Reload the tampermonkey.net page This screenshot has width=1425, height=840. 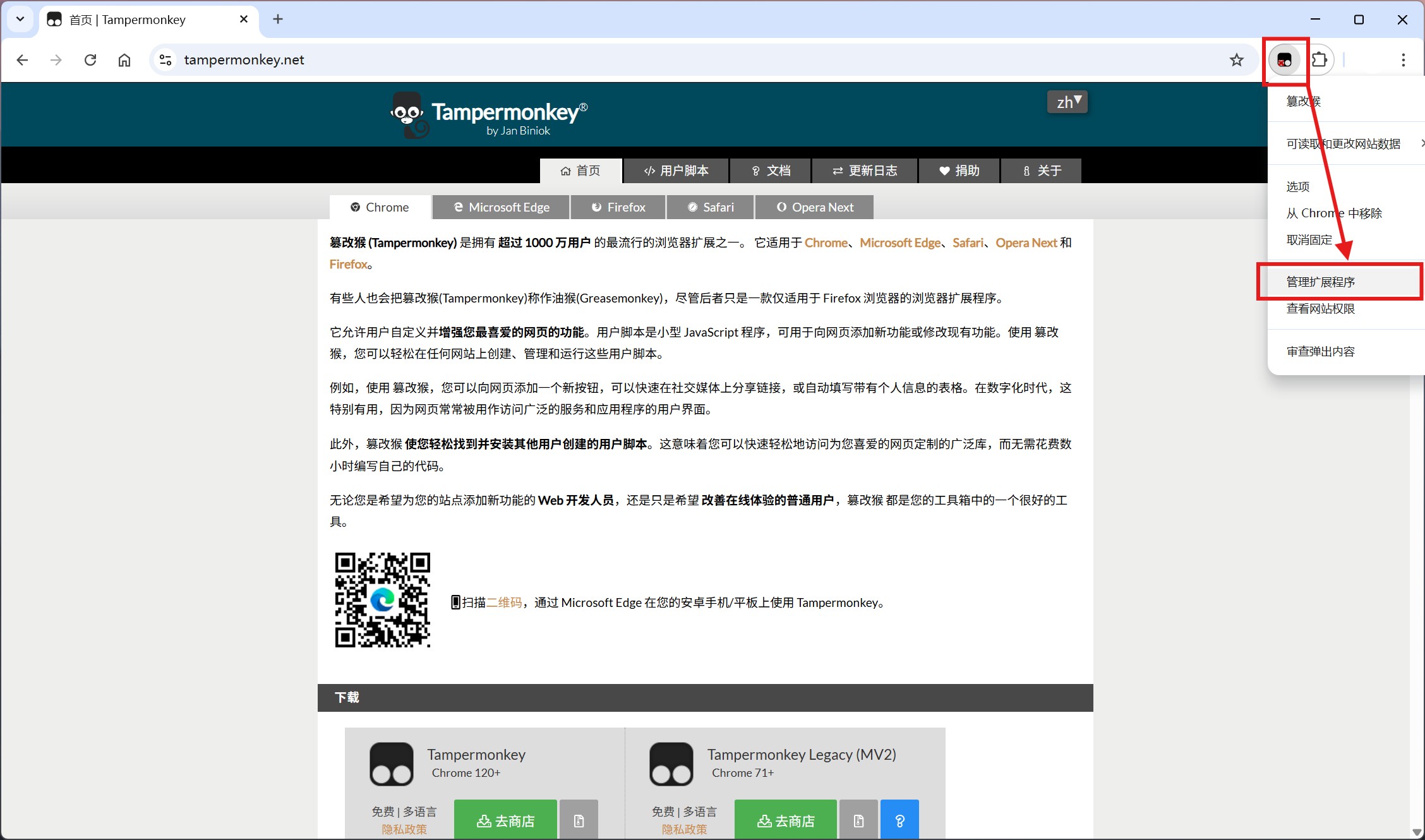click(x=90, y=60)
